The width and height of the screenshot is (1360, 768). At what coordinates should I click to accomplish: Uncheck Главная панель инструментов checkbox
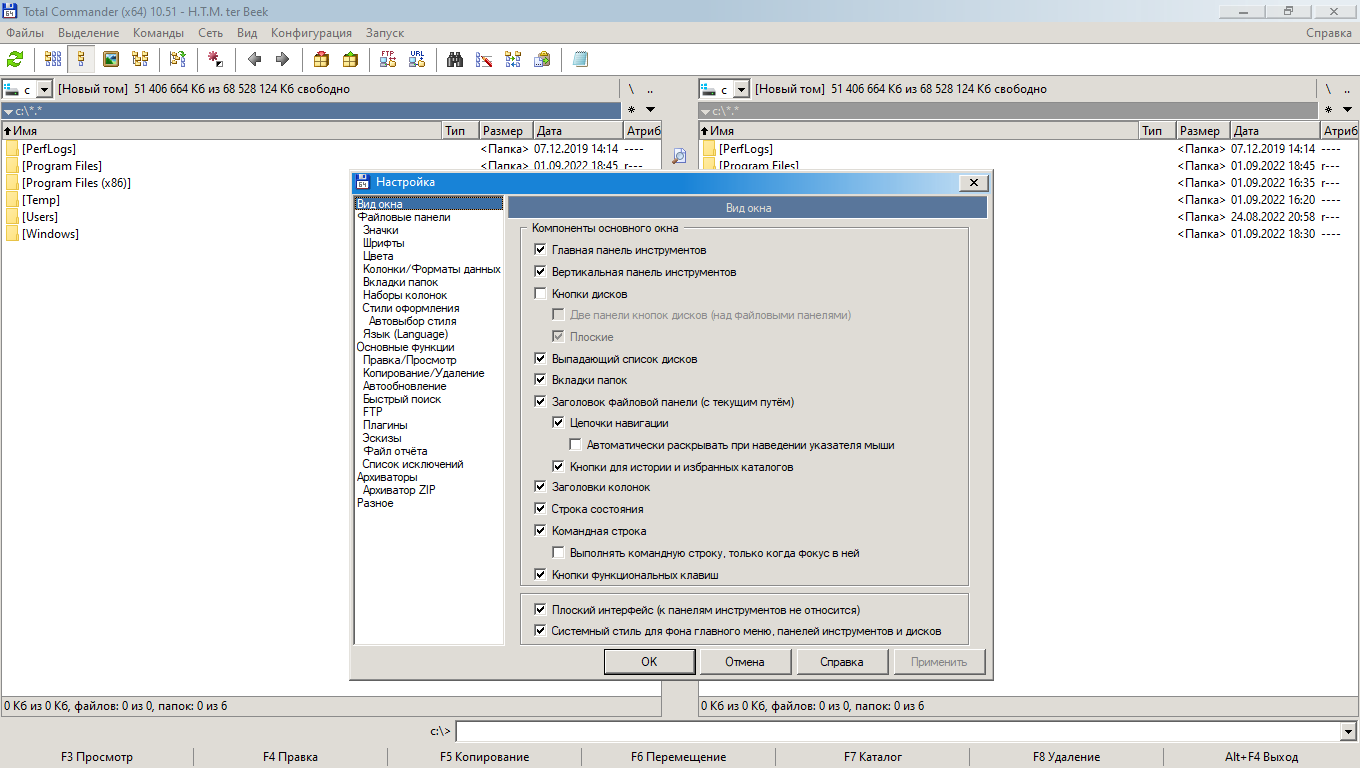pyautogui.click(x=541, y=250)
